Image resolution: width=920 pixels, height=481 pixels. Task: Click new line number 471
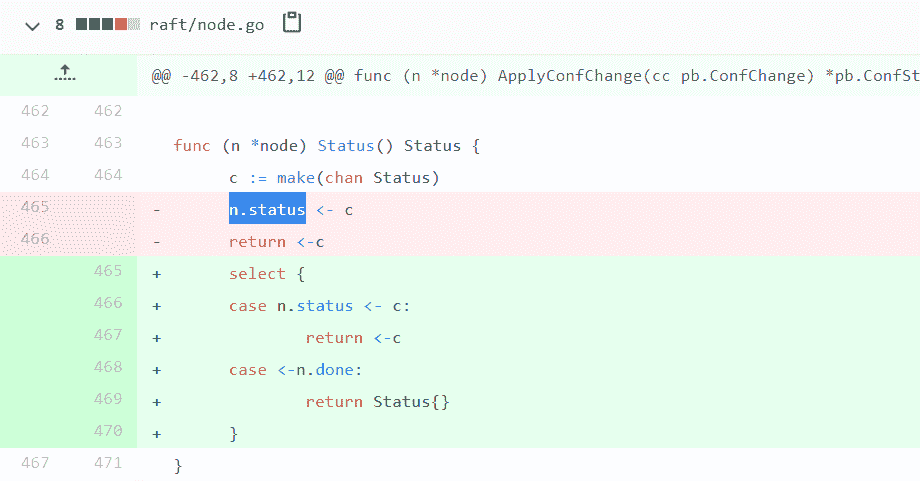point(107,463)
